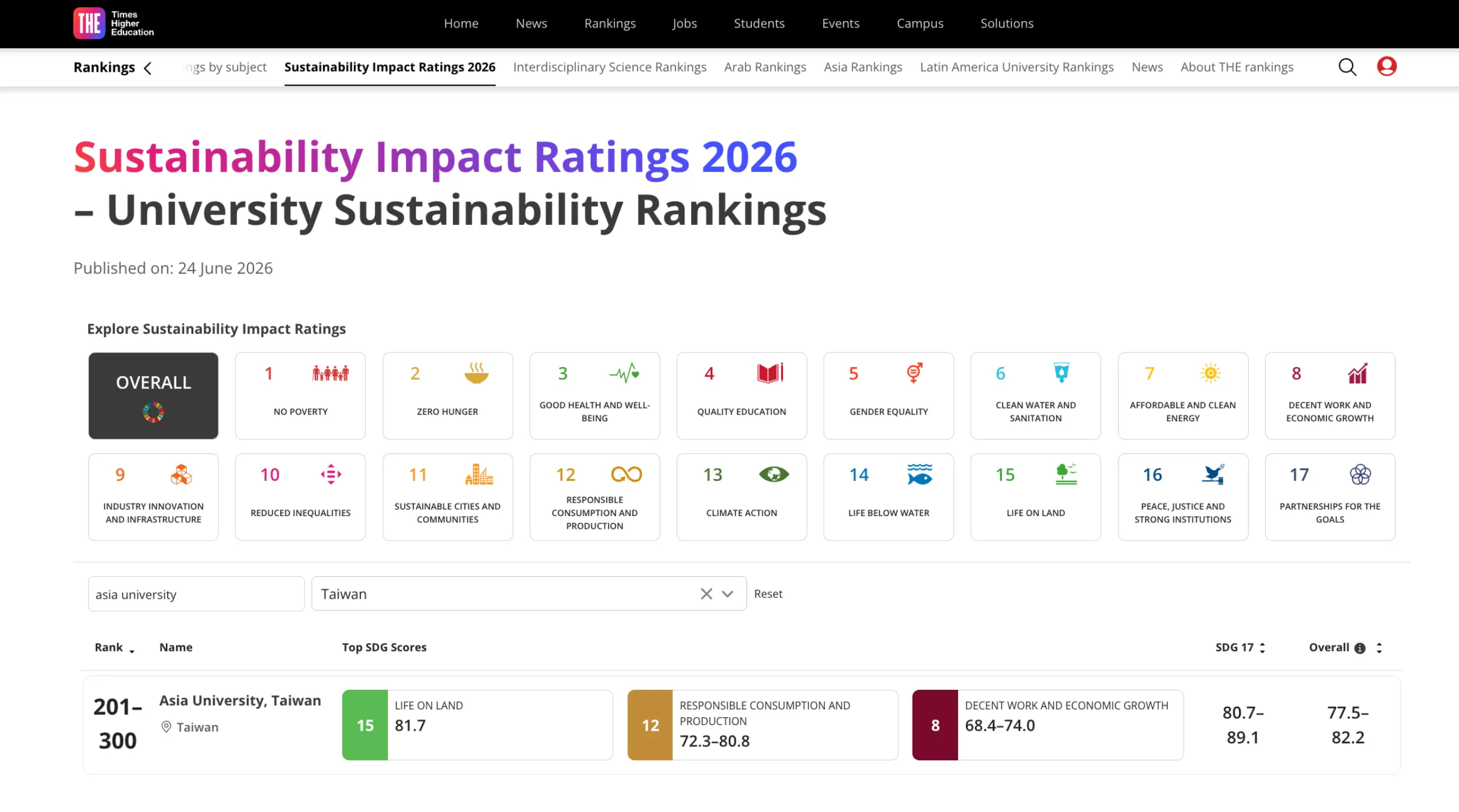Choose SDG 15 Life on Land tile

[x=1036, y=497]
